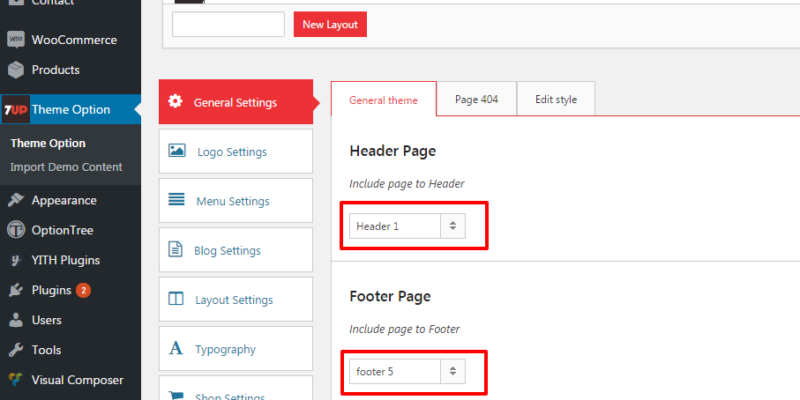
Task: Open Typography settings section
Action: (x=236, y=349)
